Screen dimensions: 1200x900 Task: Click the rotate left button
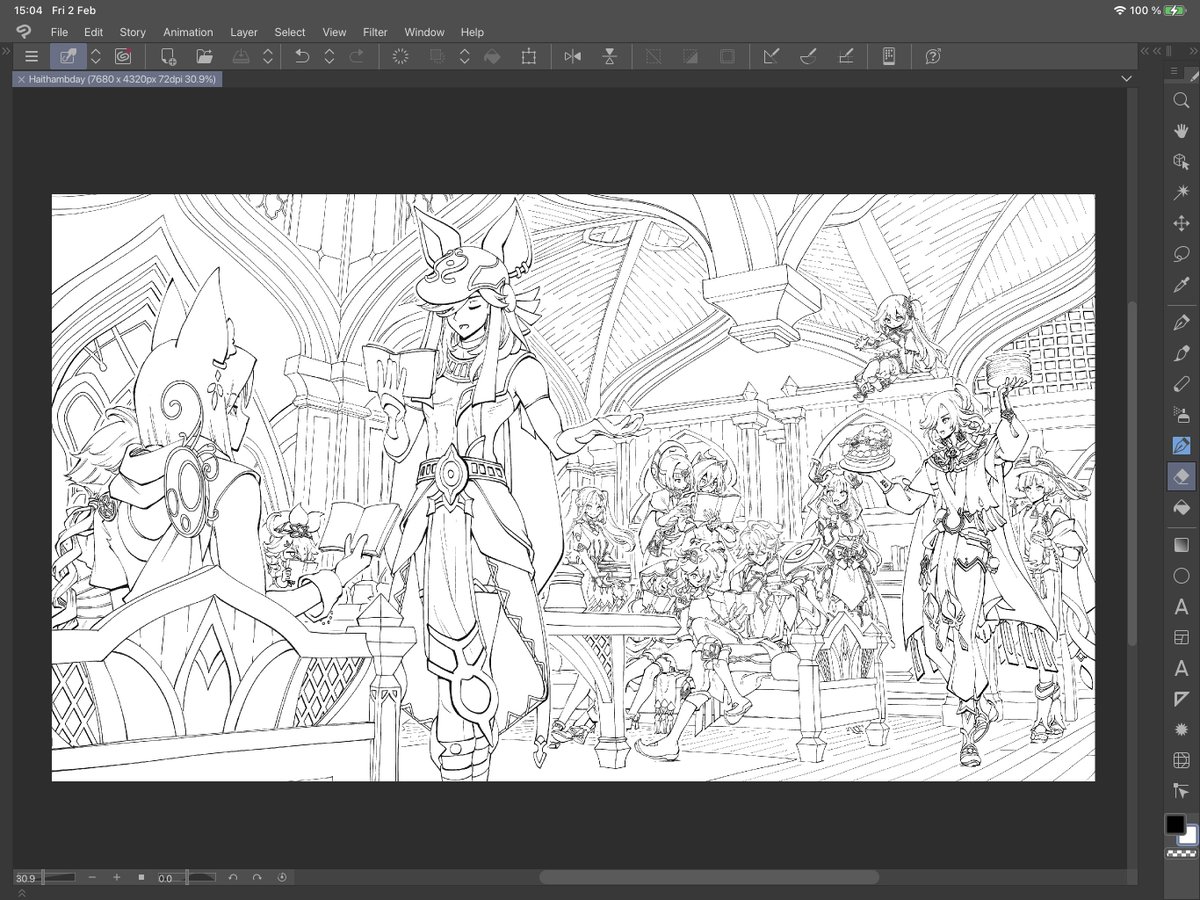232,877
